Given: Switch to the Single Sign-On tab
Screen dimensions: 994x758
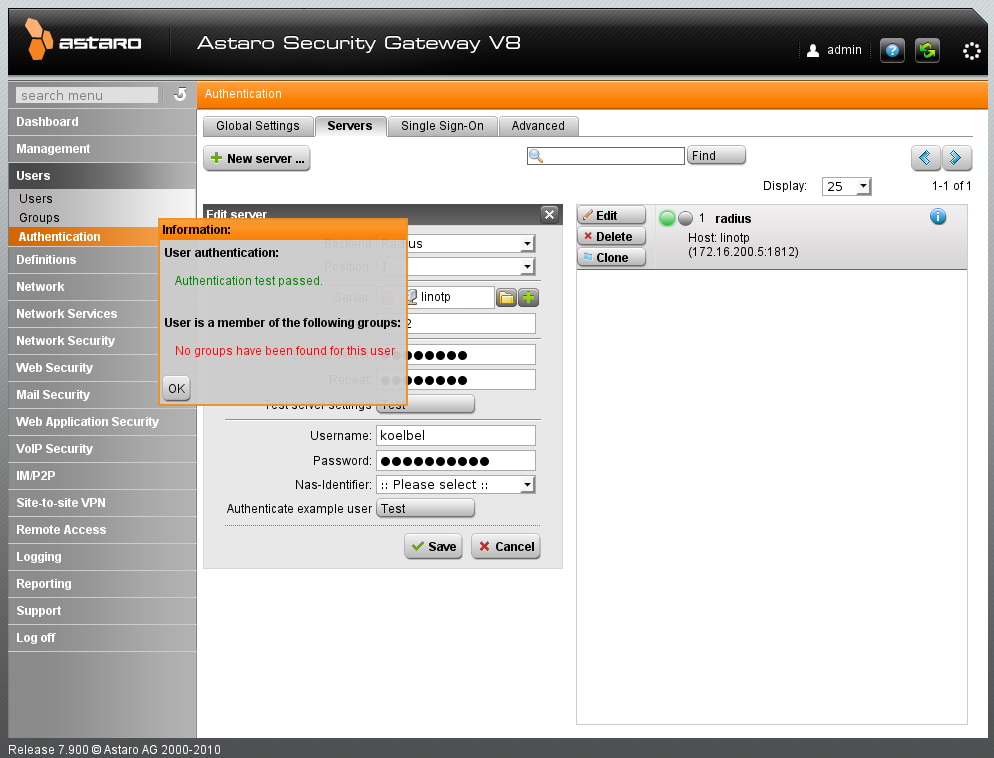Looking at the screenshot, I should (x=442, y=126).
